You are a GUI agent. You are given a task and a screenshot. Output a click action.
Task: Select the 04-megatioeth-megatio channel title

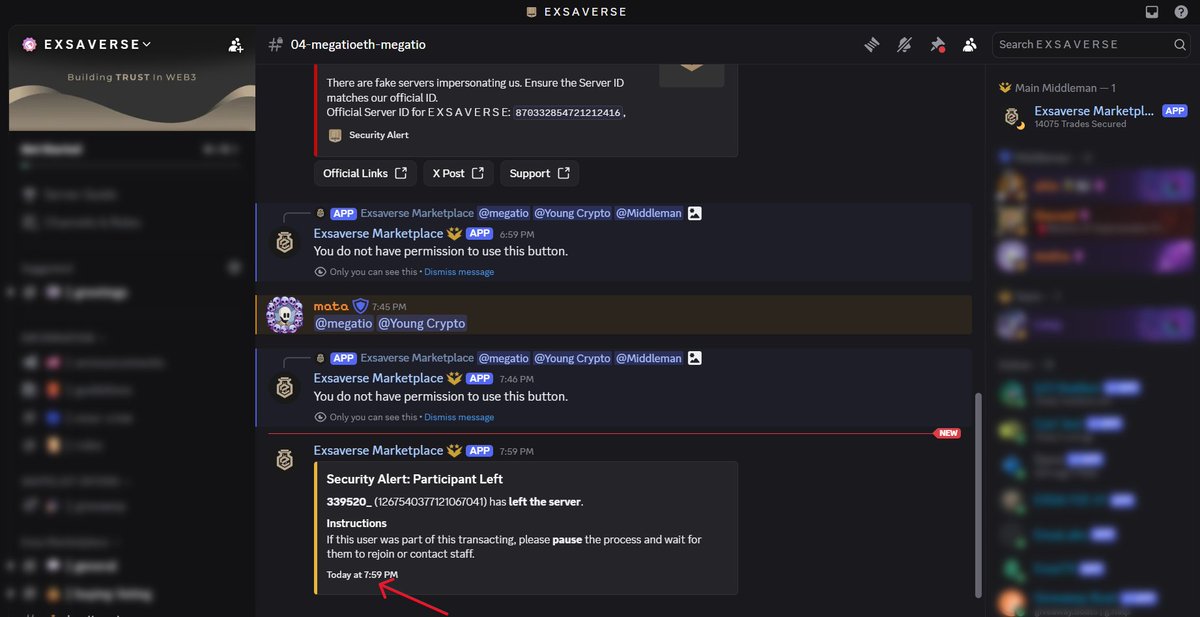click(x=358, y=44)
